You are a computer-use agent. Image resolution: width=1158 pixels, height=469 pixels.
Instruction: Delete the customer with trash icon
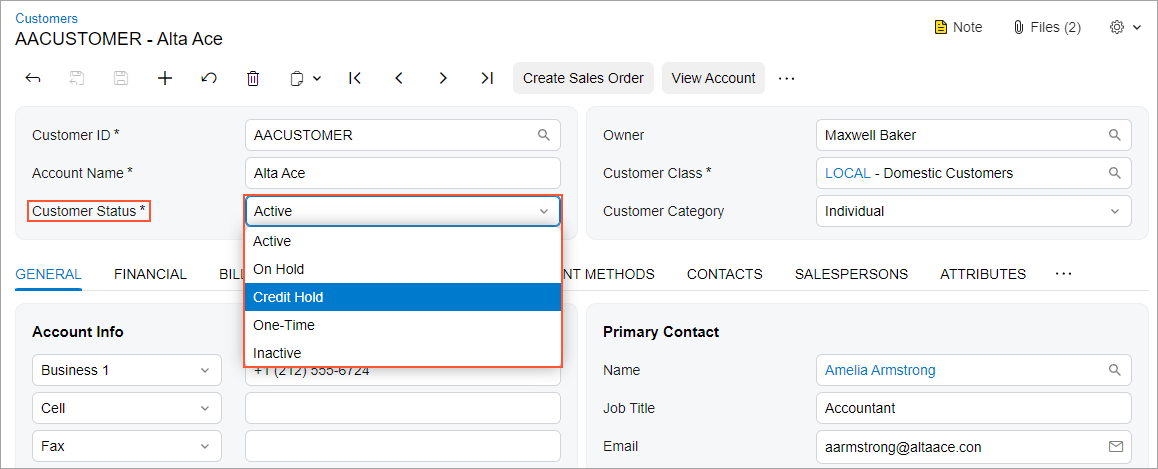[x=253, y=78]
